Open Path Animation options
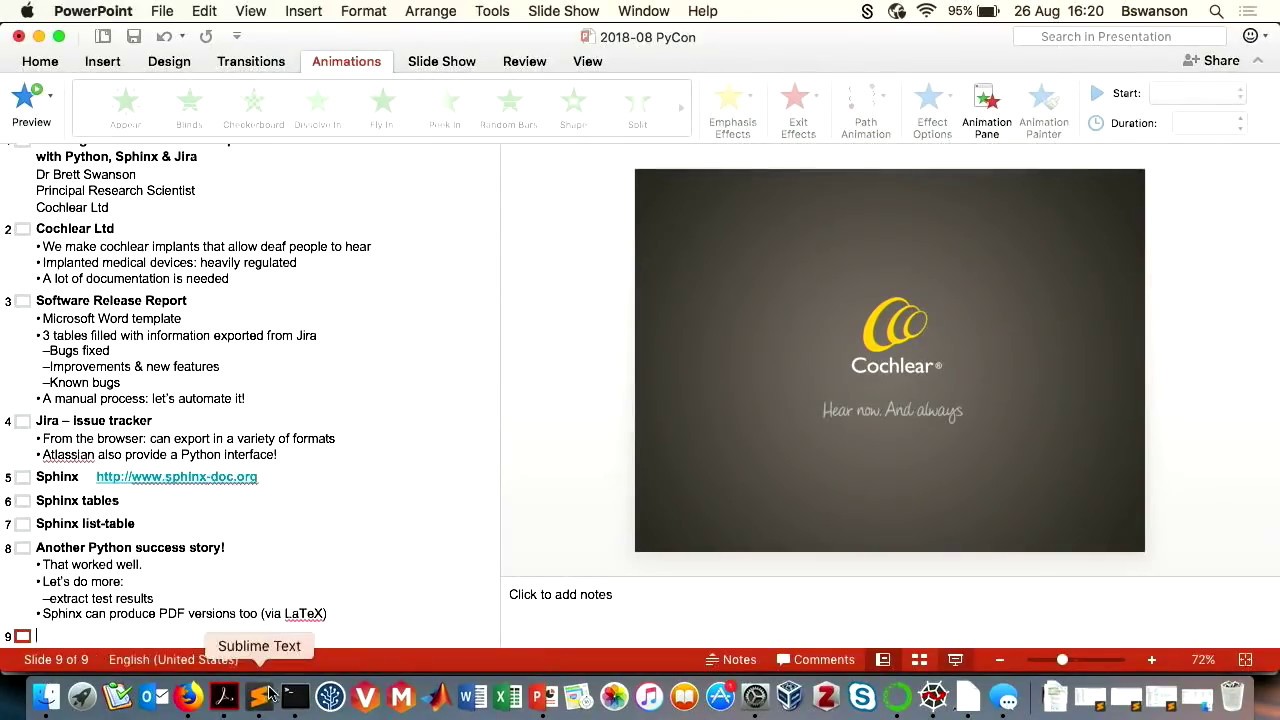 [866, 111]
